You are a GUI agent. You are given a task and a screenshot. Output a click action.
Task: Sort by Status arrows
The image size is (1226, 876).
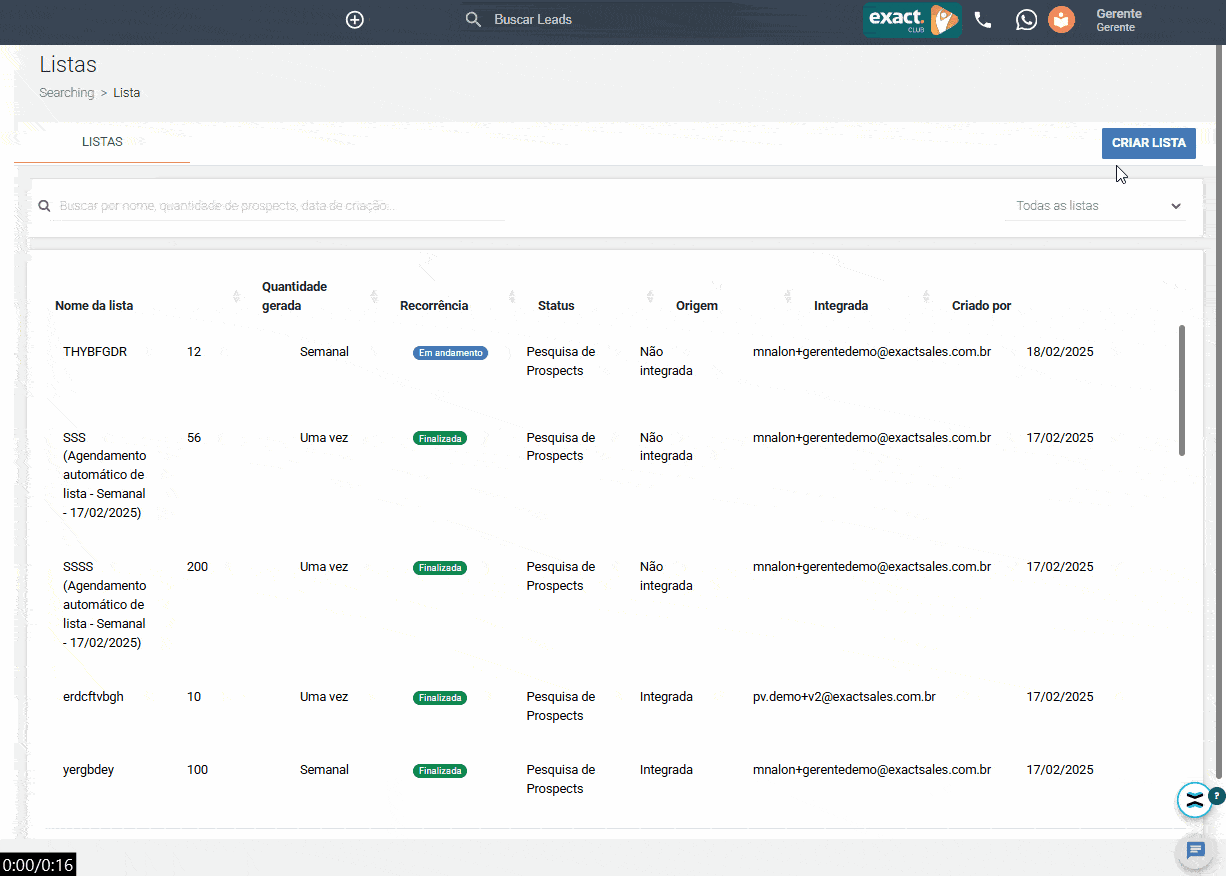(x=650, y=296)
